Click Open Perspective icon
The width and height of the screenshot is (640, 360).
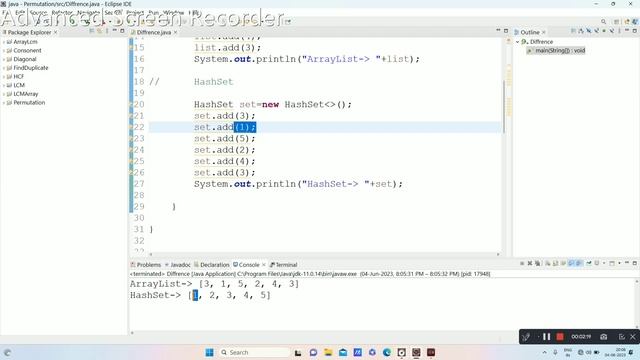[616, 22]
